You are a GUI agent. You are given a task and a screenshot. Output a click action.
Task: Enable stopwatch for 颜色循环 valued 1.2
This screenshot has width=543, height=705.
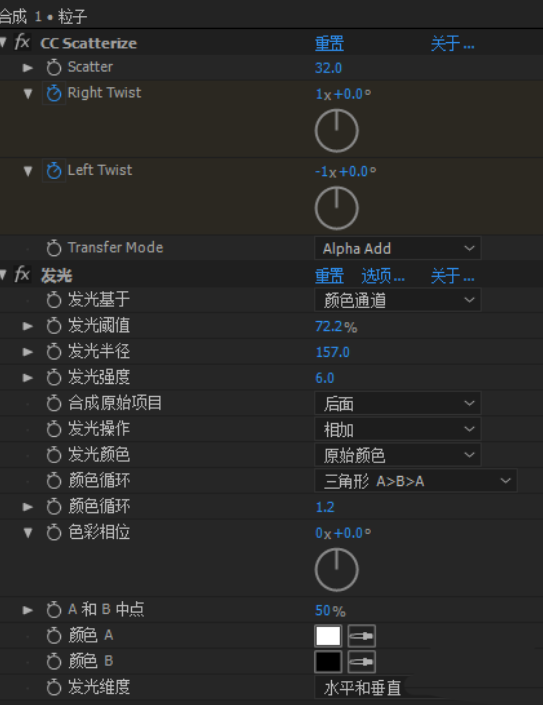coord(54,507)
